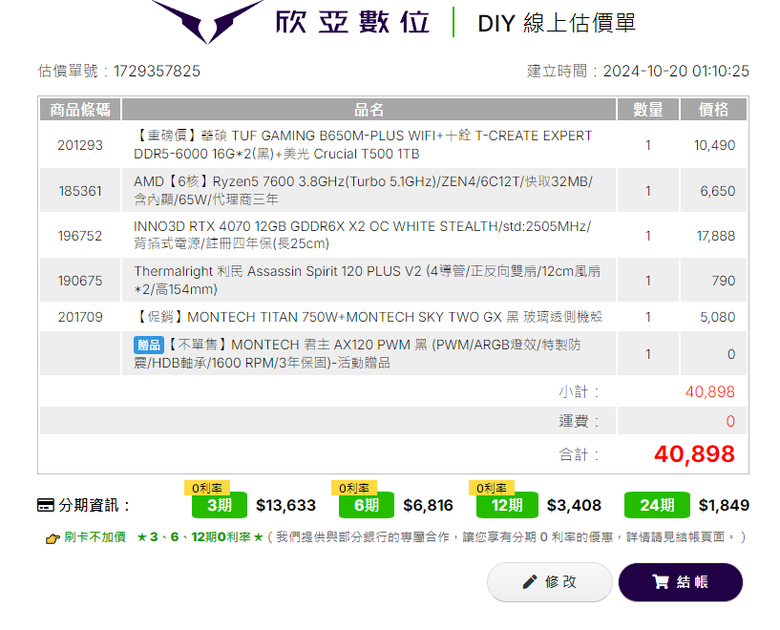Click the price 10,490

714,145
